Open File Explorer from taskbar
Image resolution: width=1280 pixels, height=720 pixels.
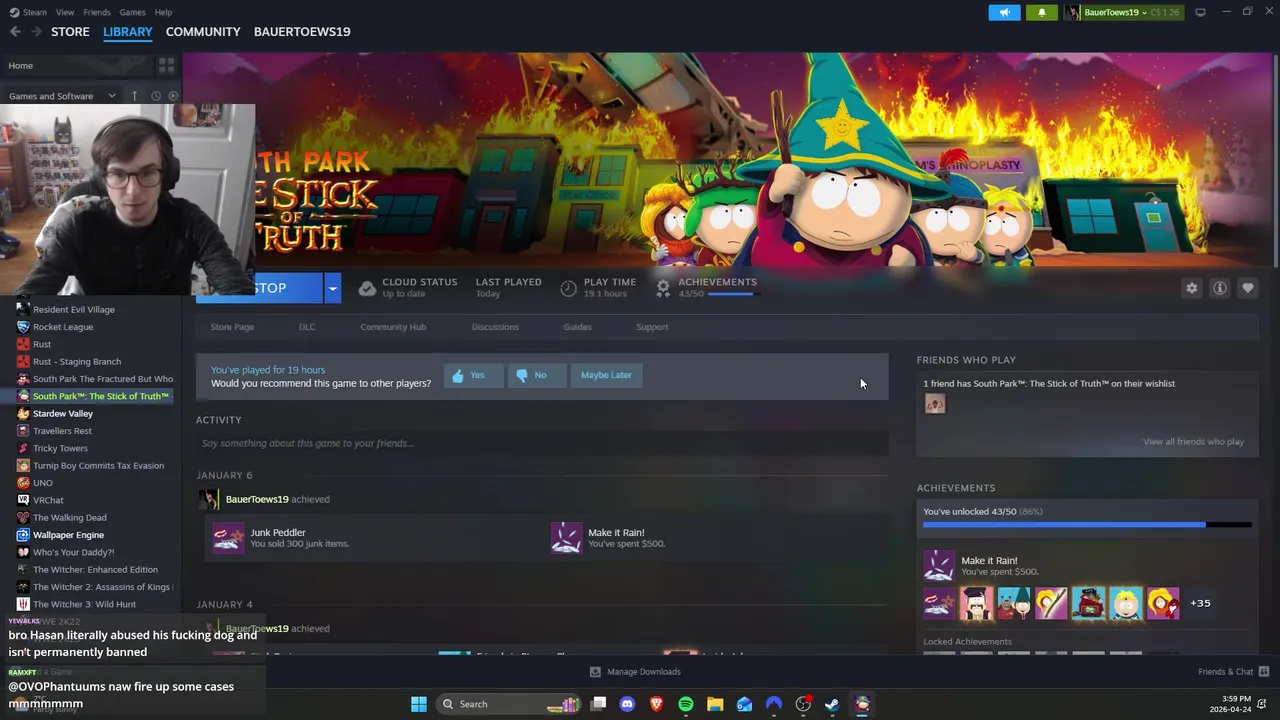coord(715,704)
